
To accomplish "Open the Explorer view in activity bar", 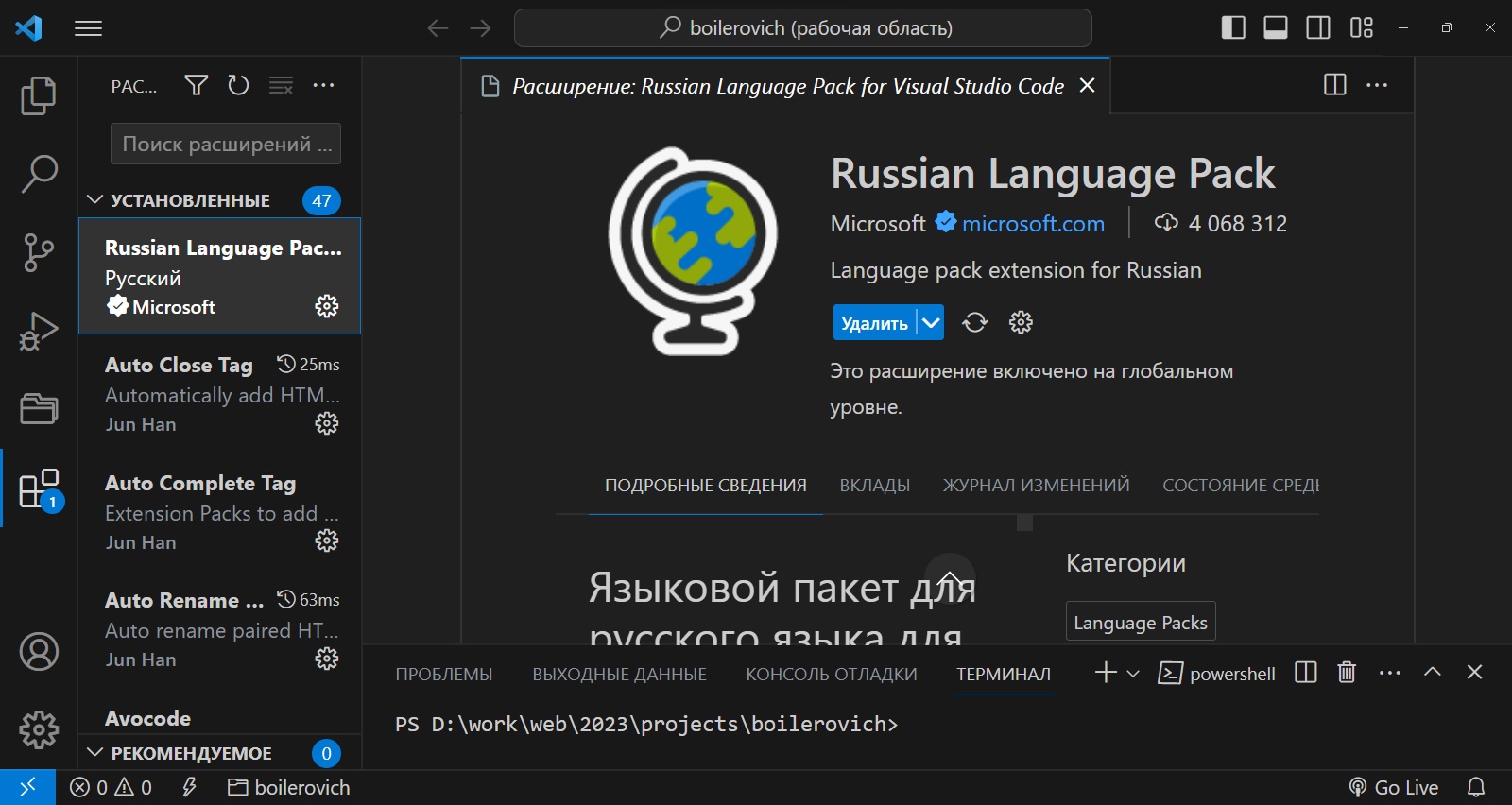I will click(x=39, y=95).
